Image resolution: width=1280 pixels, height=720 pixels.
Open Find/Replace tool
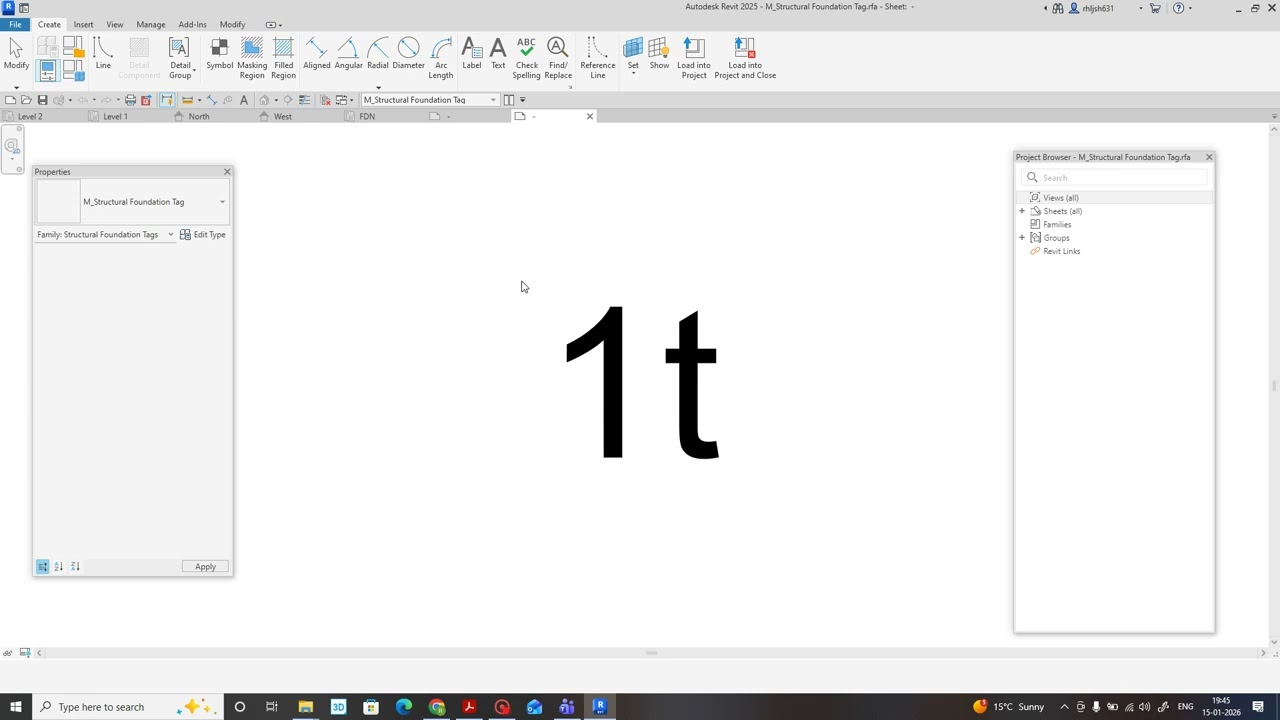tap(558, 58)
